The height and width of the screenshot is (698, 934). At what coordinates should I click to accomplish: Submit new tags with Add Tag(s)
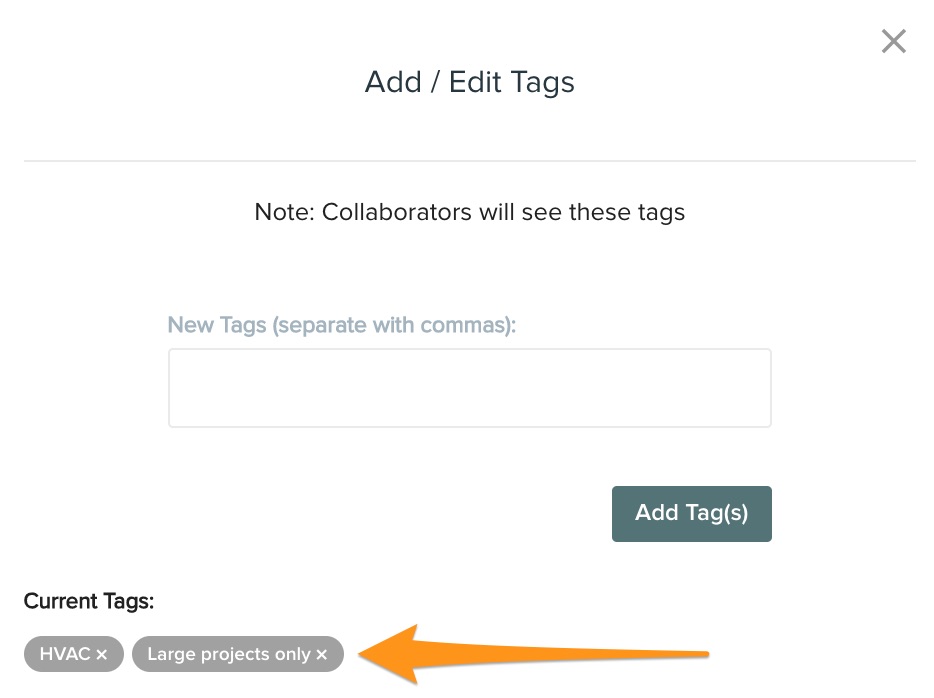click(691, 513)
